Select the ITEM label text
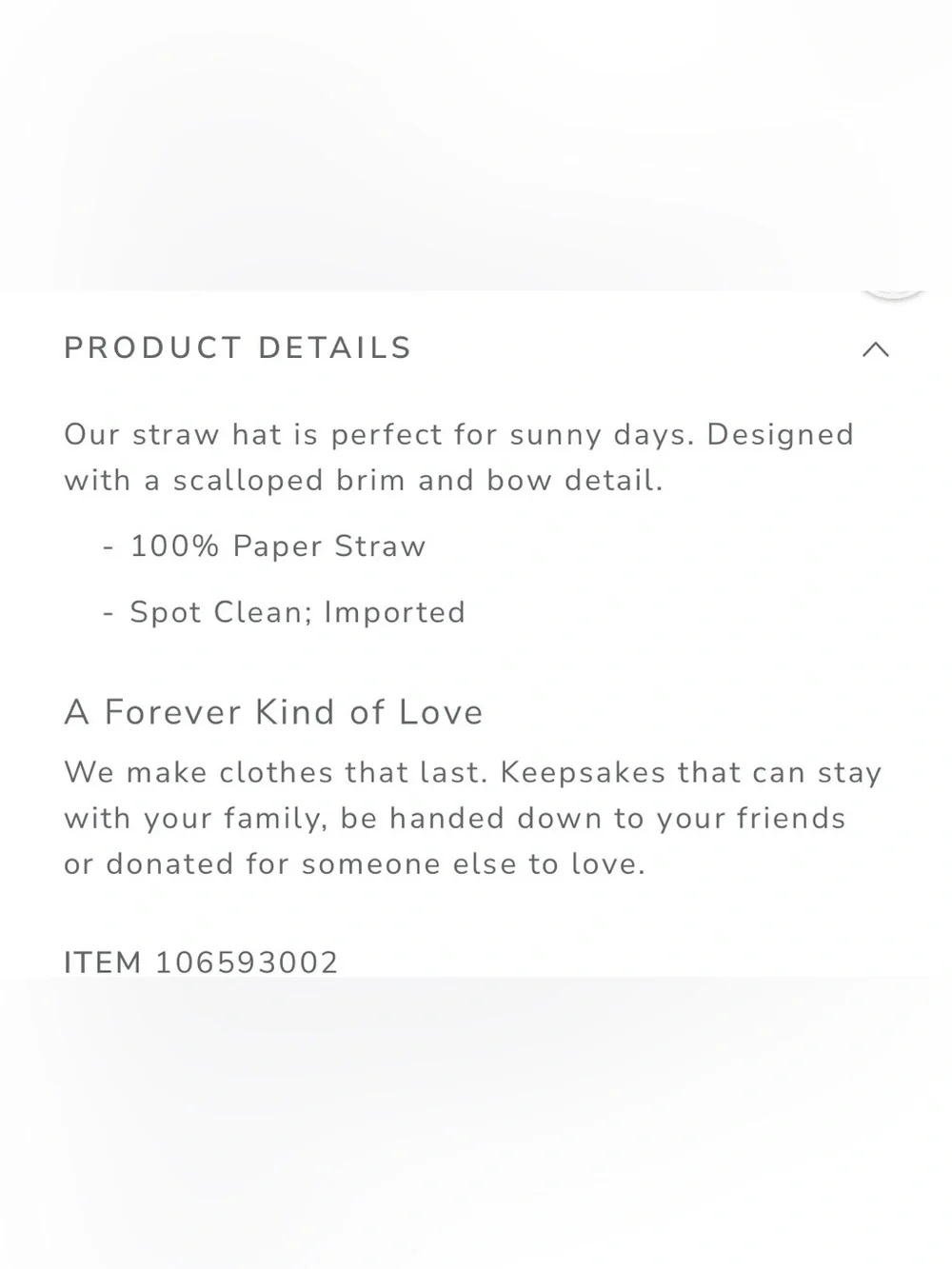This screenshot has height=1269, width=952. (x=103, y=962)
